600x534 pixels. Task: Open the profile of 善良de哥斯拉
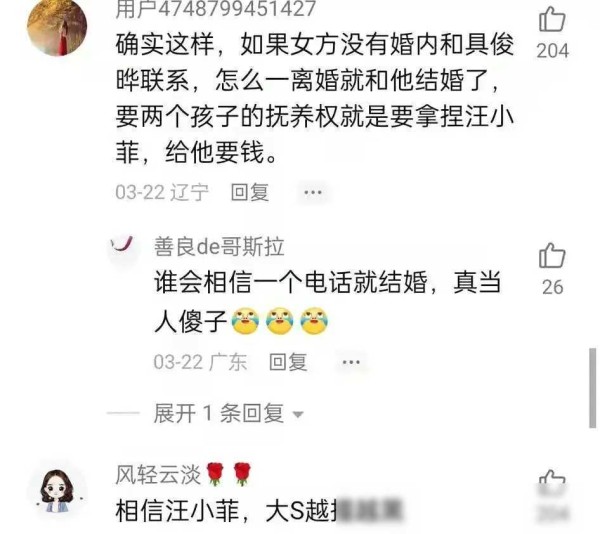pos(219,247)
